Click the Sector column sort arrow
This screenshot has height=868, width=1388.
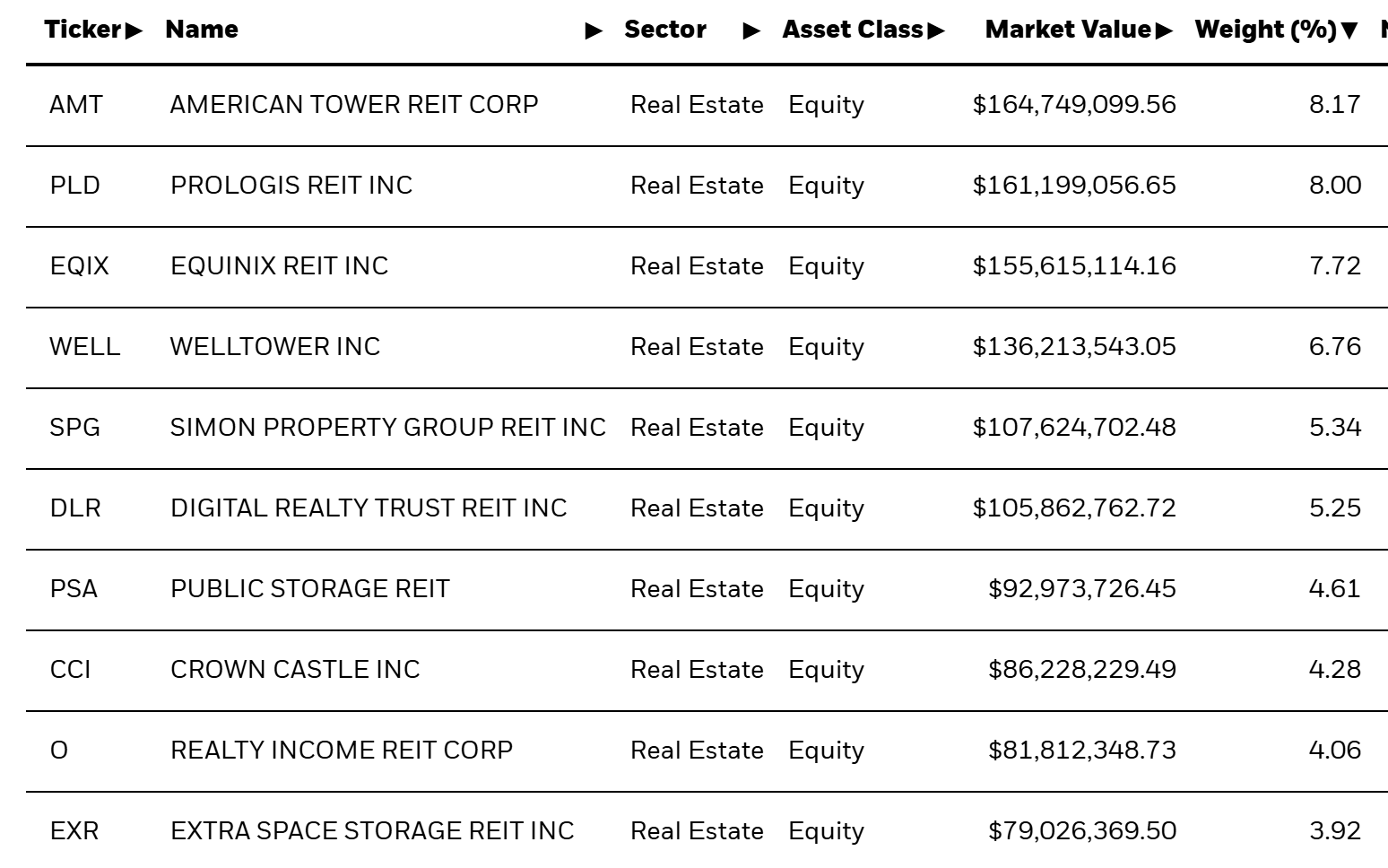[x=747, y=30]
